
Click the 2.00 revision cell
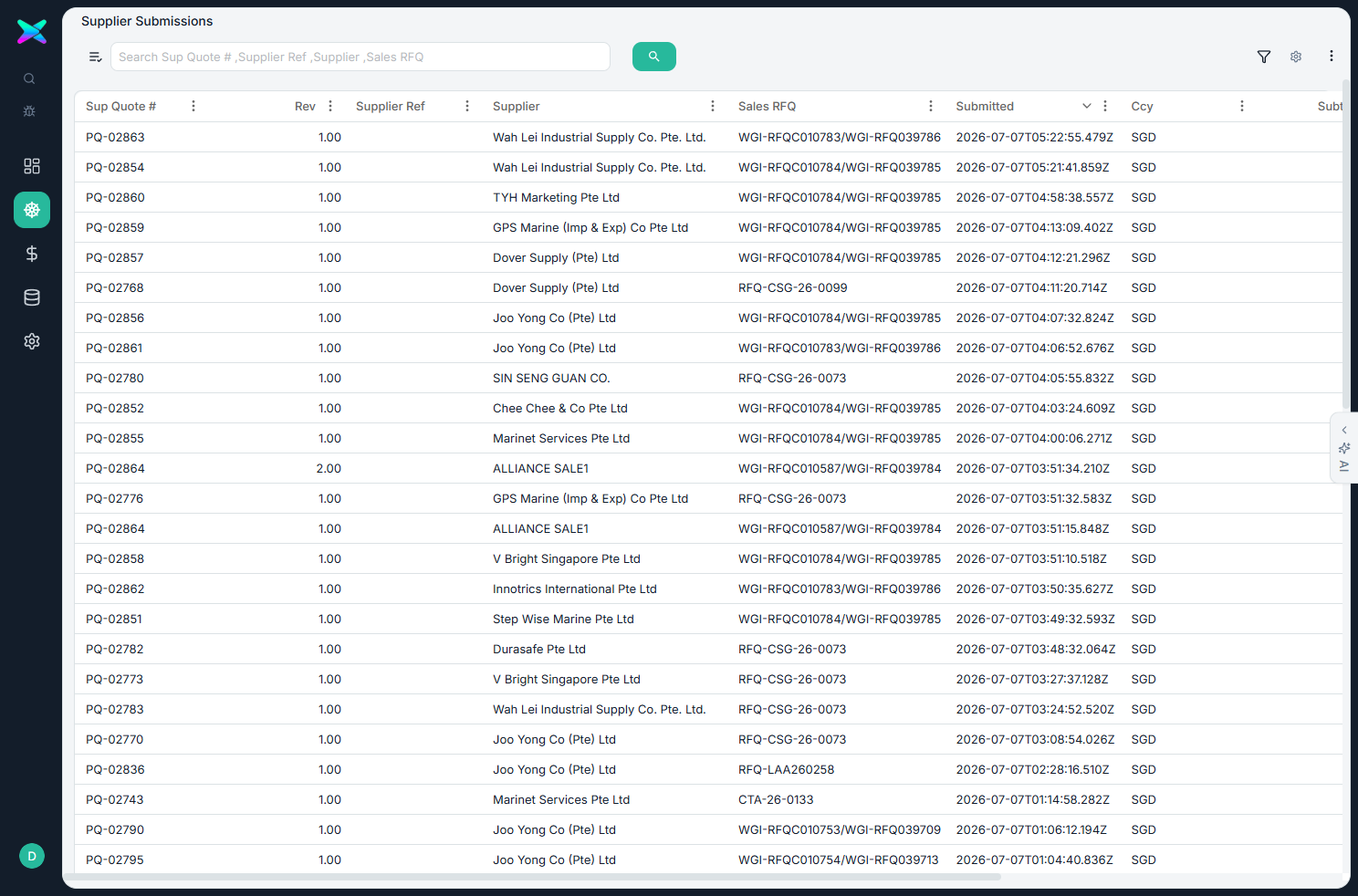(329, 468)
